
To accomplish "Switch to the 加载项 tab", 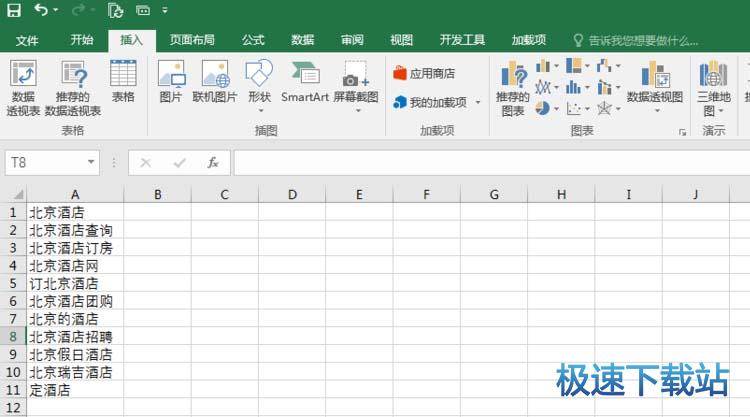I will click(x=529, y=40).
